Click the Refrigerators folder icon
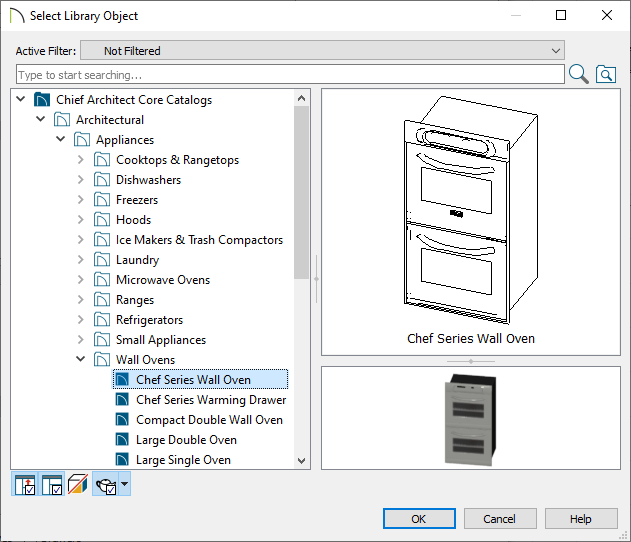Image resolution: width=631 pixels, height=542 pixels. point(102,319)
